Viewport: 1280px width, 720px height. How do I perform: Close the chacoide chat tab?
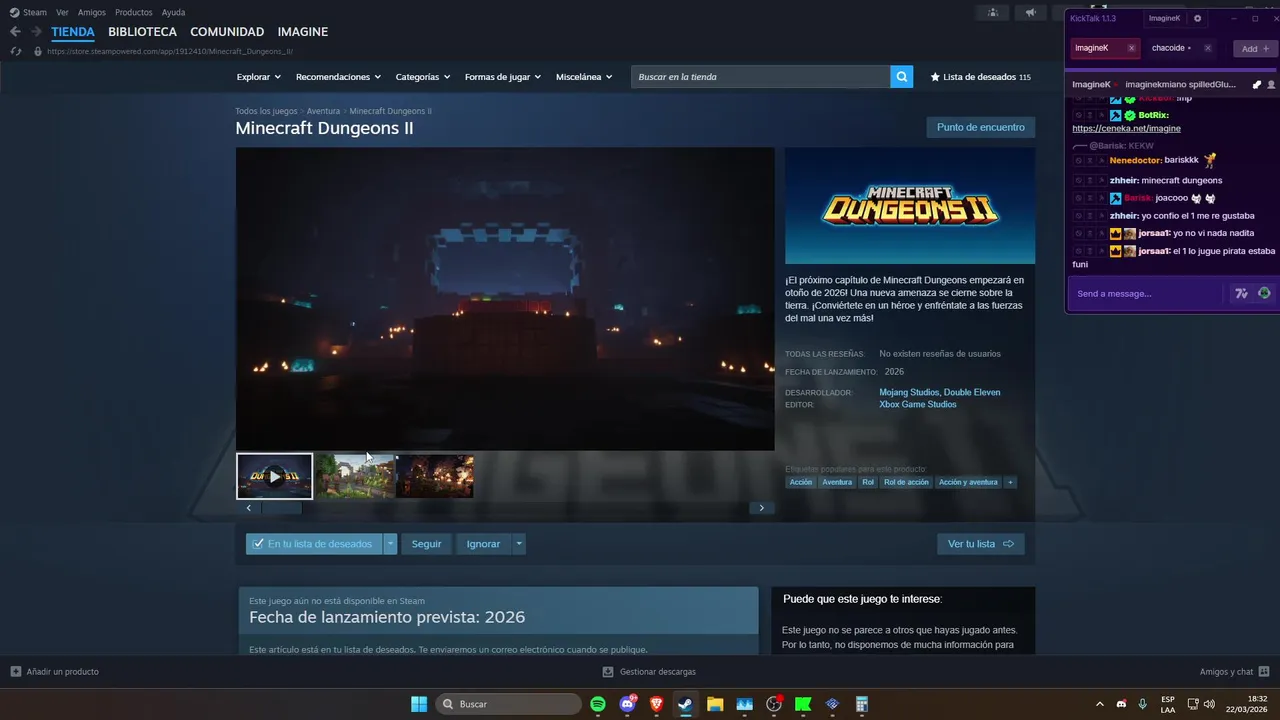coord(1207,48)
